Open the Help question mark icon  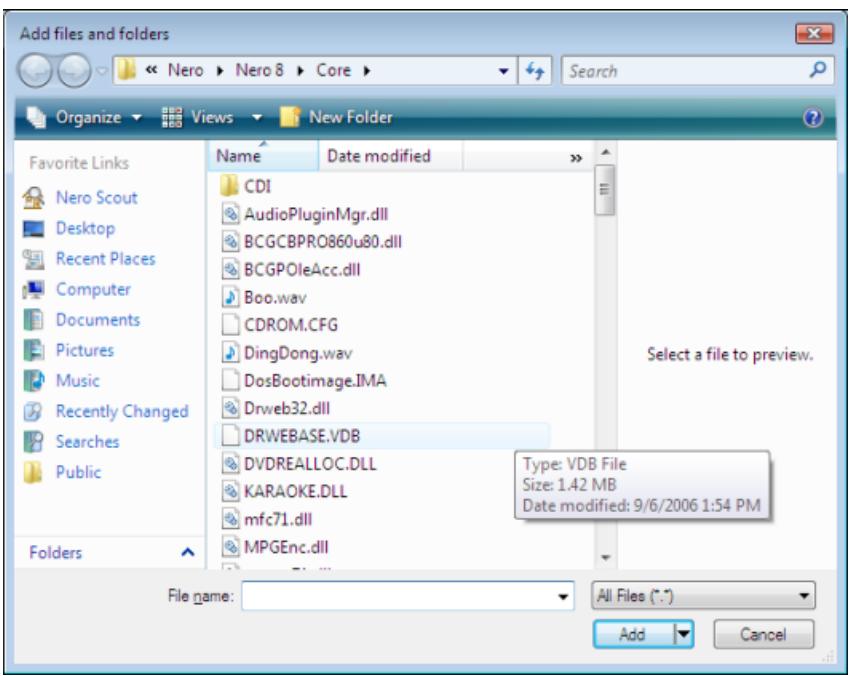pyautogui.click(x=813, y=117)
